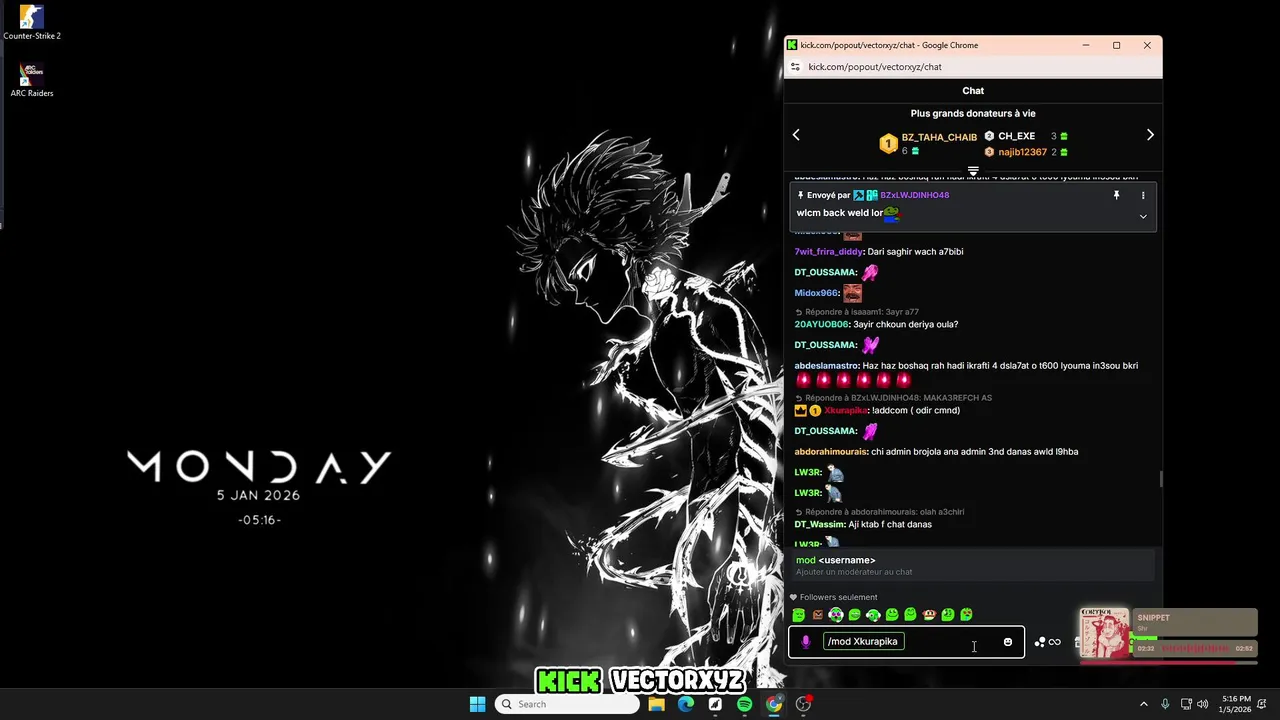Image resolution: width=1280 pixels, height=720 pixels.
Task: Click abdeslamastro username in chat
Action: pyautogui.click(x=826, y=366)
